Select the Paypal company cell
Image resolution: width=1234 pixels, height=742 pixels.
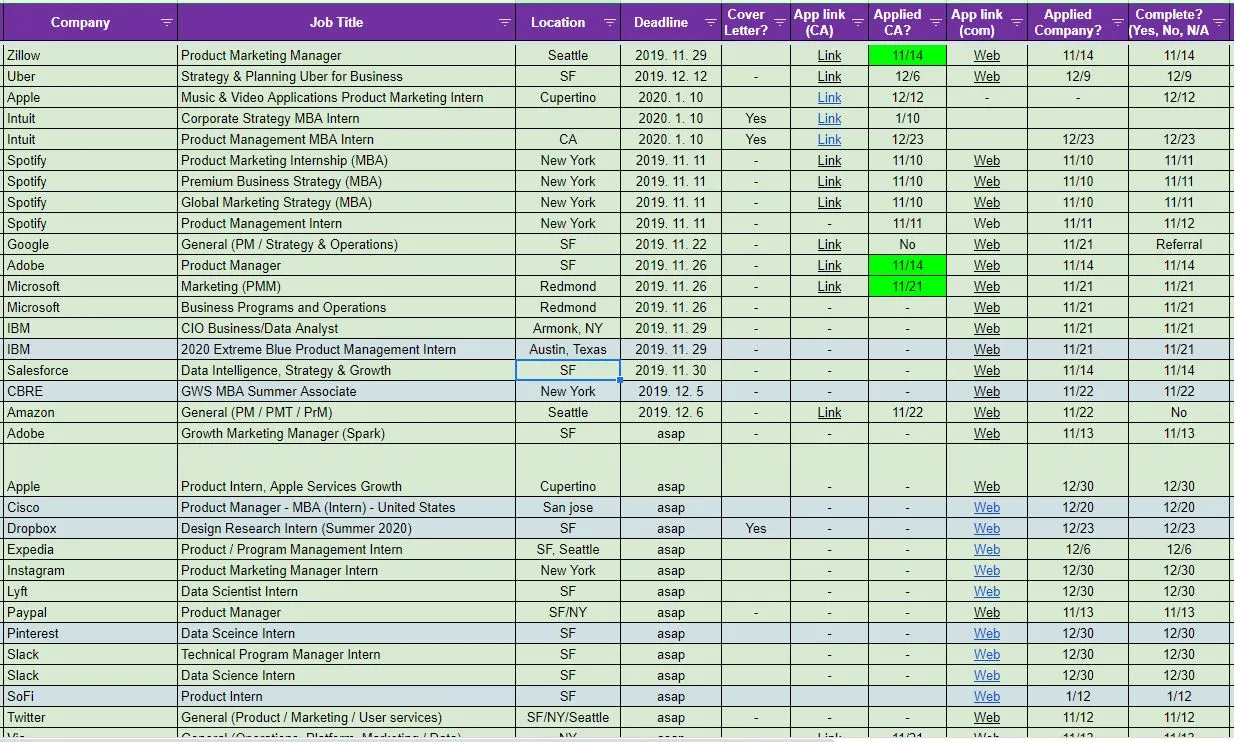[90, 612]
